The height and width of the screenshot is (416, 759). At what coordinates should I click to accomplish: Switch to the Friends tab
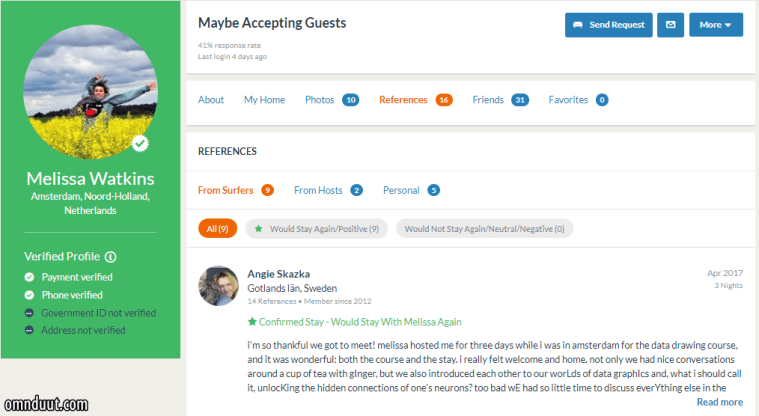488,100
